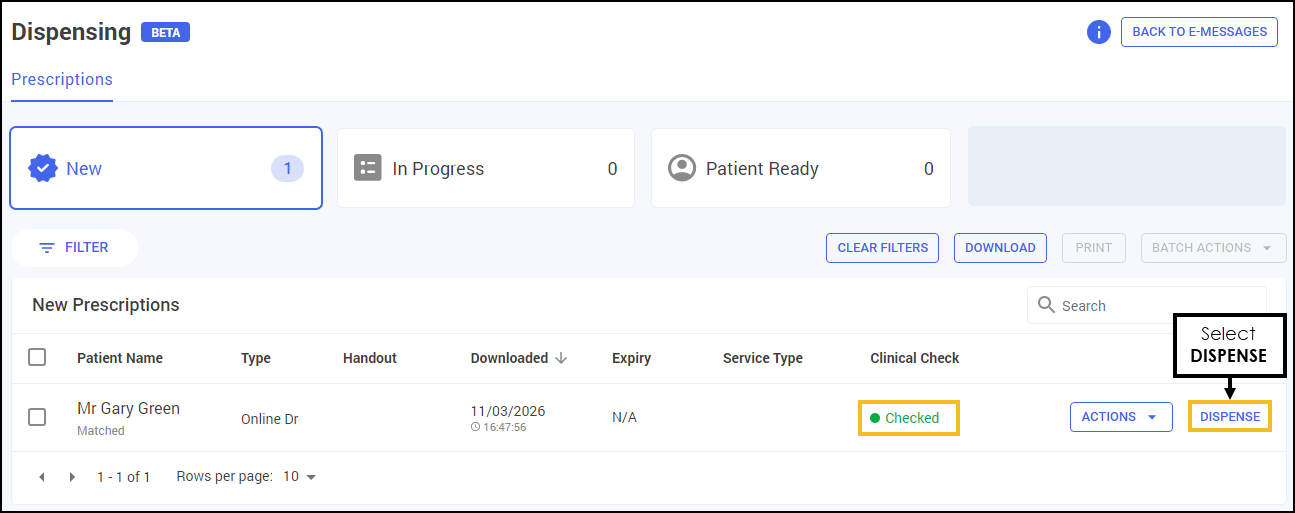Open the Actions dropdown for Gary Green
Image resolution: width=1295 pixels, height=513 pixels.
tap(1120, 417)
